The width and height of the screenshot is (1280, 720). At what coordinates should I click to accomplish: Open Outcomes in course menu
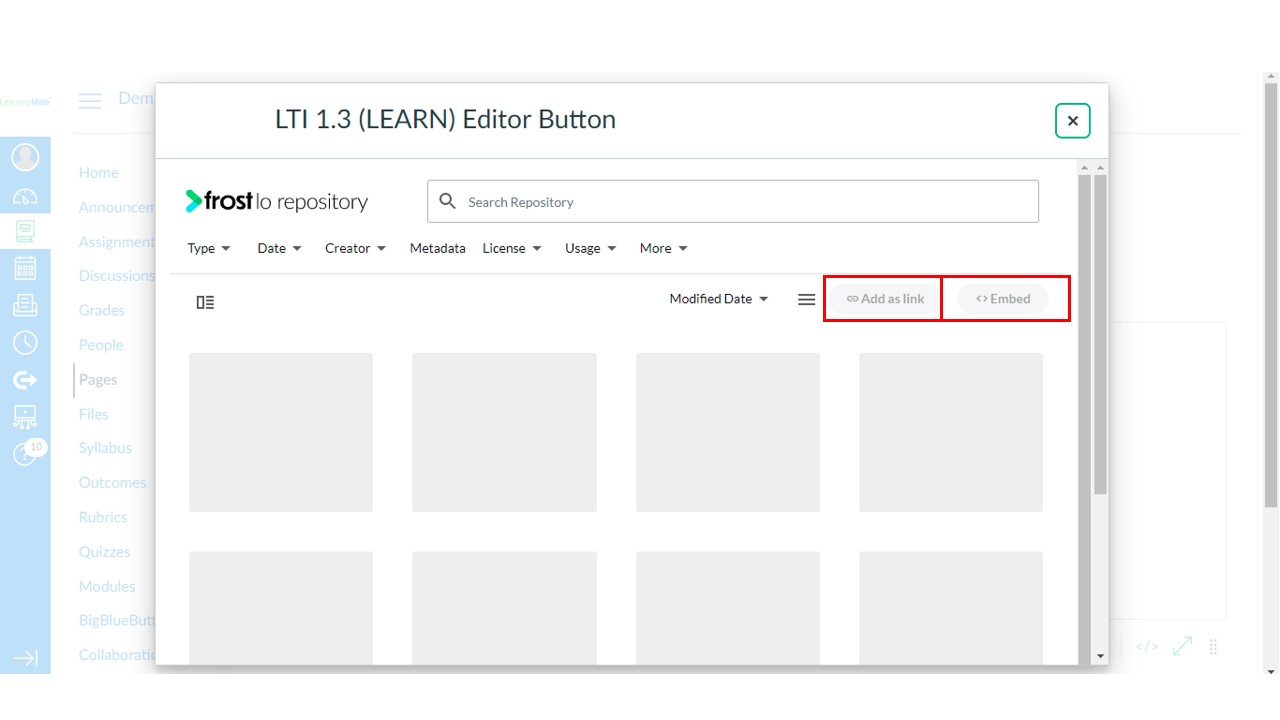click(x=112, y=483)
